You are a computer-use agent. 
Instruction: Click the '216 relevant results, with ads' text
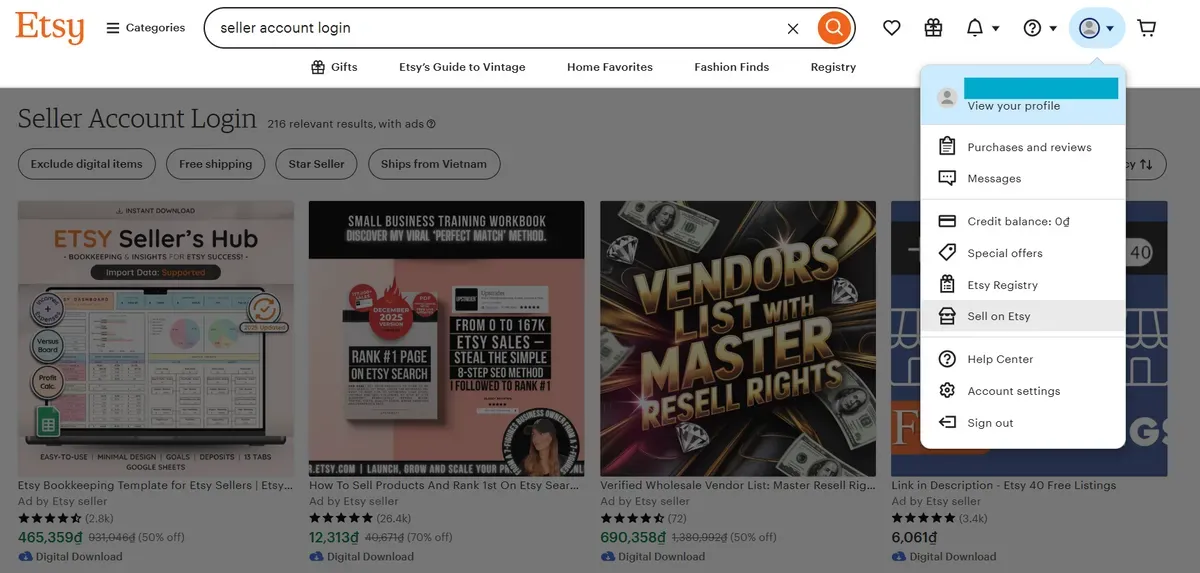[x=346, y=125]
